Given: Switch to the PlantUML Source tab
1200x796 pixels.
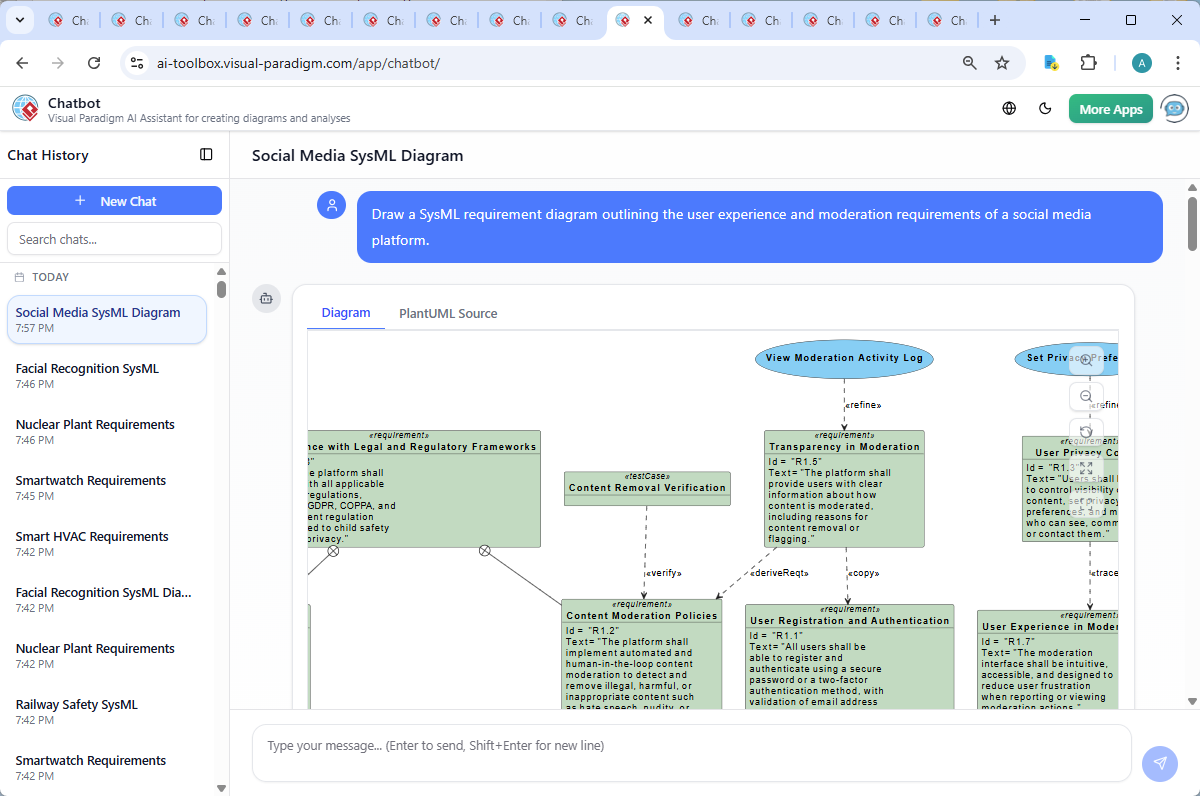Looking at the screenshot, I should (447, 313).
